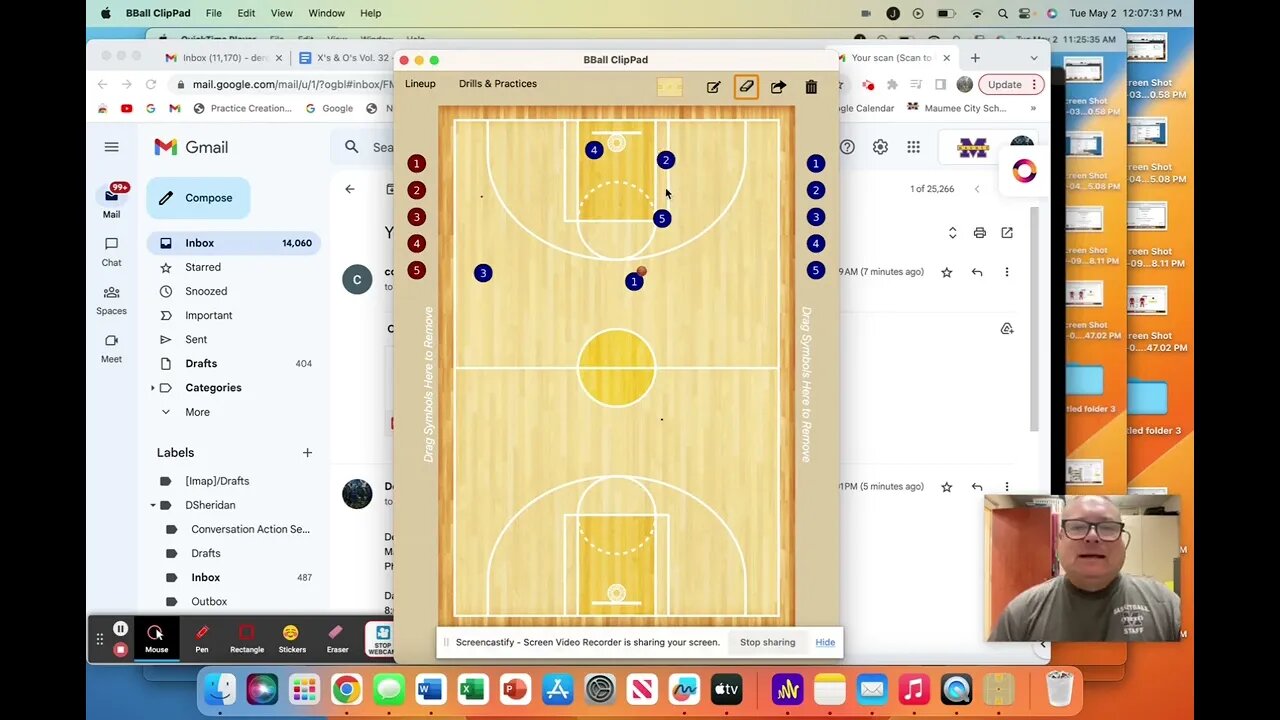Screen dimensions: 1280x720
Task: Pause the Screencastify recording
Action: (120, 629)
